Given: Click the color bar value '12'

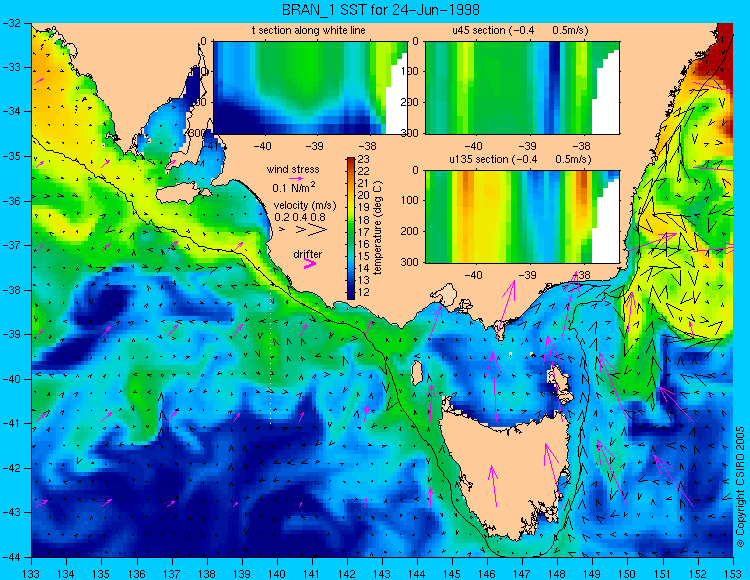Looking at the screenshot, I should point(364,293).
